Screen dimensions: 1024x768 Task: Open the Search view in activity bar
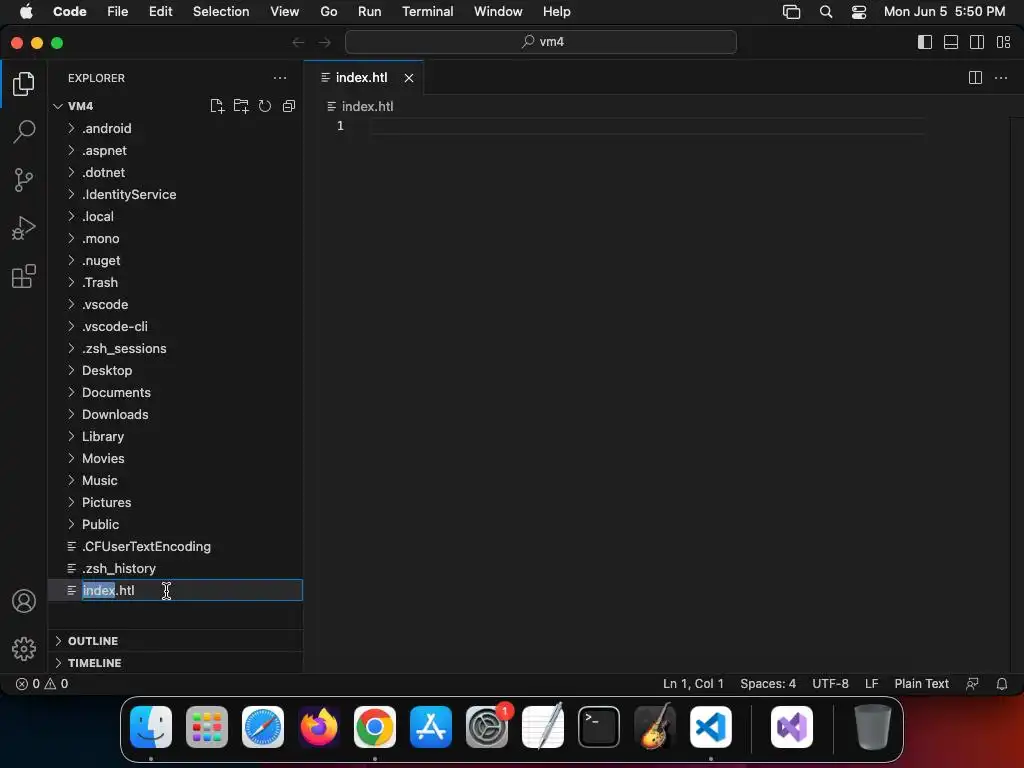24,131
